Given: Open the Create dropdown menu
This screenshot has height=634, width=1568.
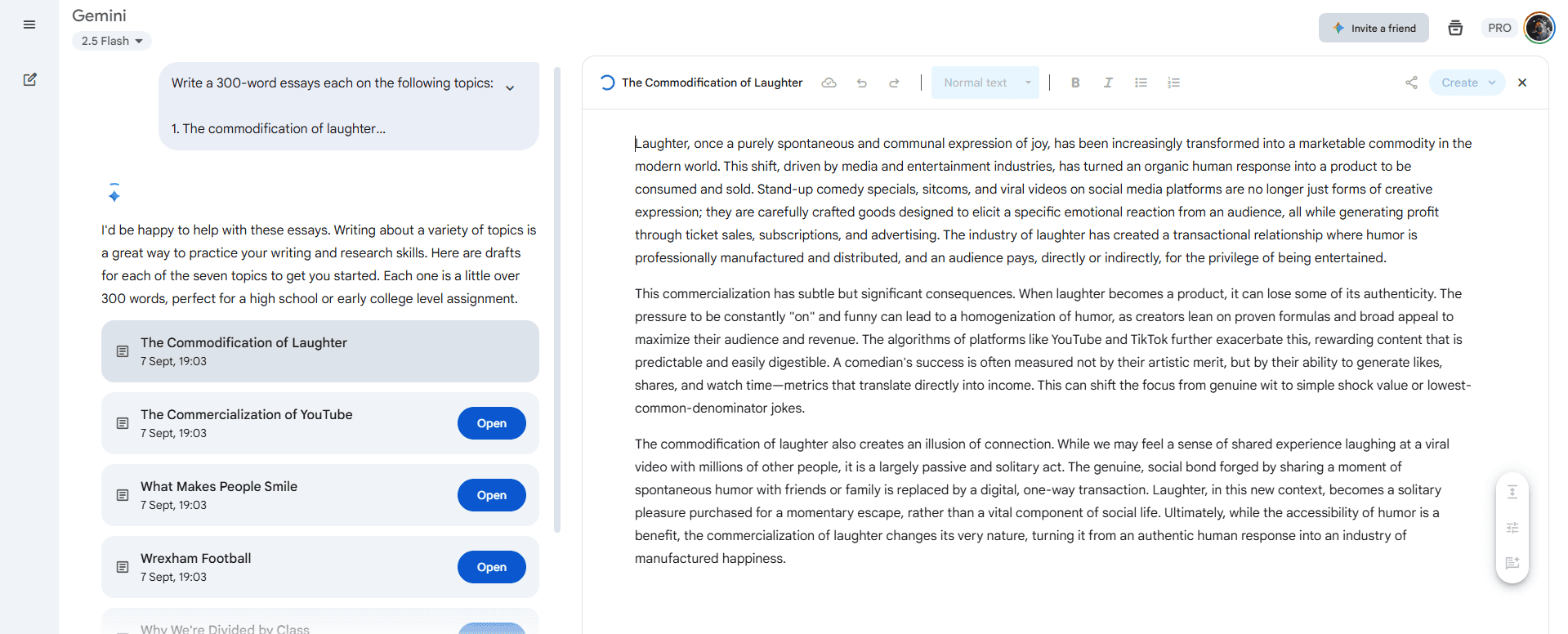Looking at the screenshot, I should [x=1467, y=83].
